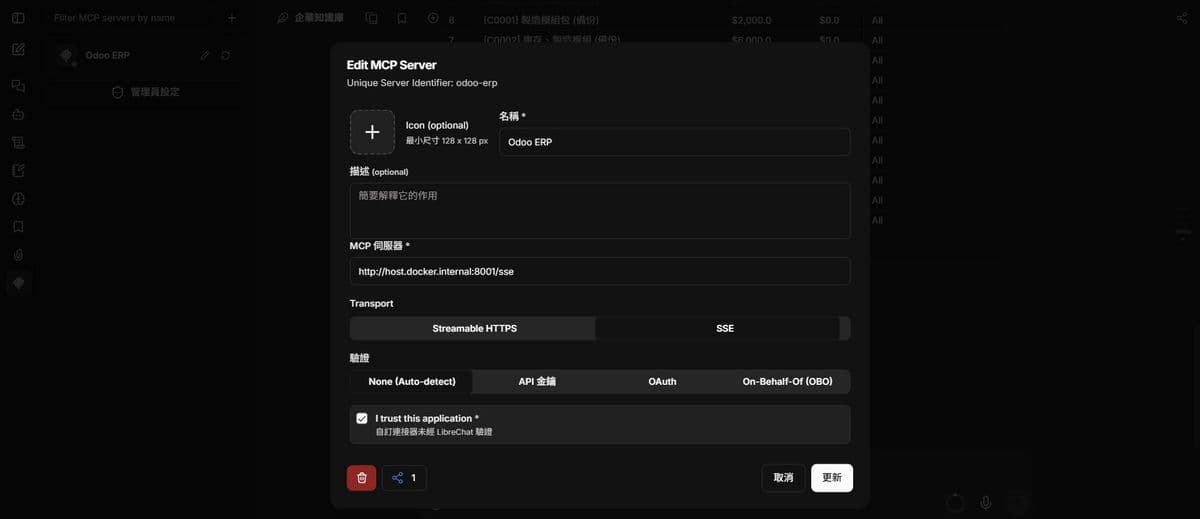Click the 更新 update button
The height and width of the screenshot is (519, 1200).
(x=832, y=478)
